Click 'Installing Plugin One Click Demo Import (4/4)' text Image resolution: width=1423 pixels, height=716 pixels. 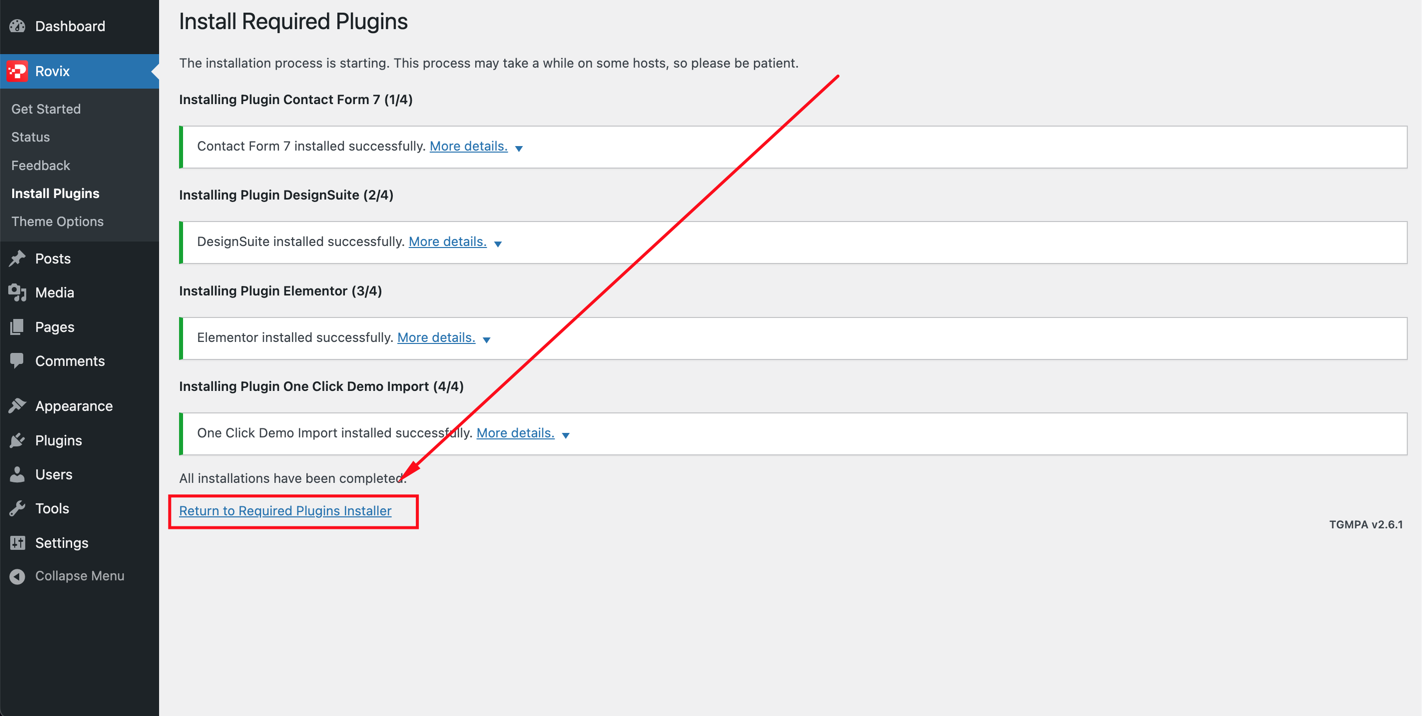click(x=321, y=386)
